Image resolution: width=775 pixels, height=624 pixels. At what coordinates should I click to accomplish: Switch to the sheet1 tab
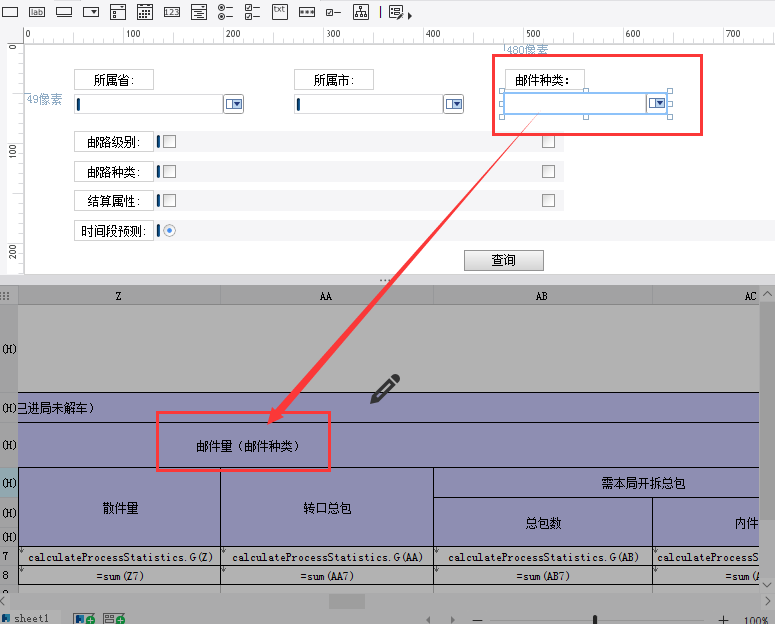pyautogui.click(x=30, y=618)
